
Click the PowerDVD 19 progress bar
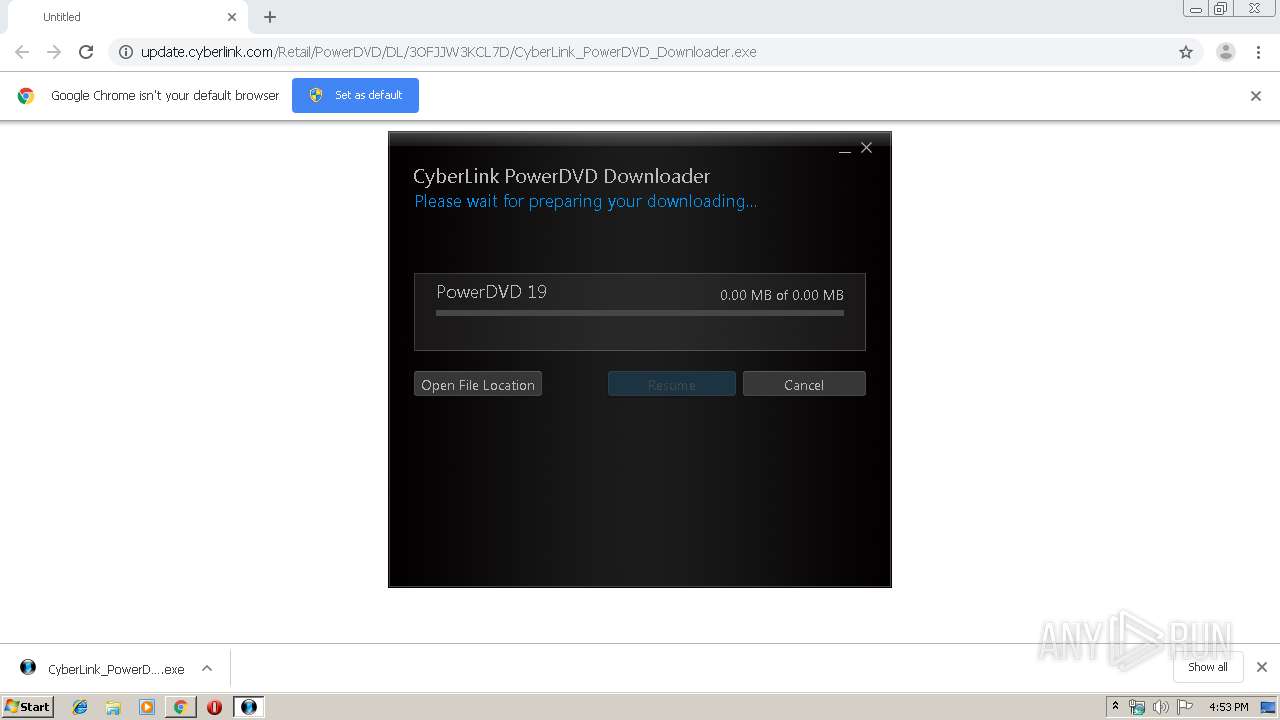pos(640,313)
